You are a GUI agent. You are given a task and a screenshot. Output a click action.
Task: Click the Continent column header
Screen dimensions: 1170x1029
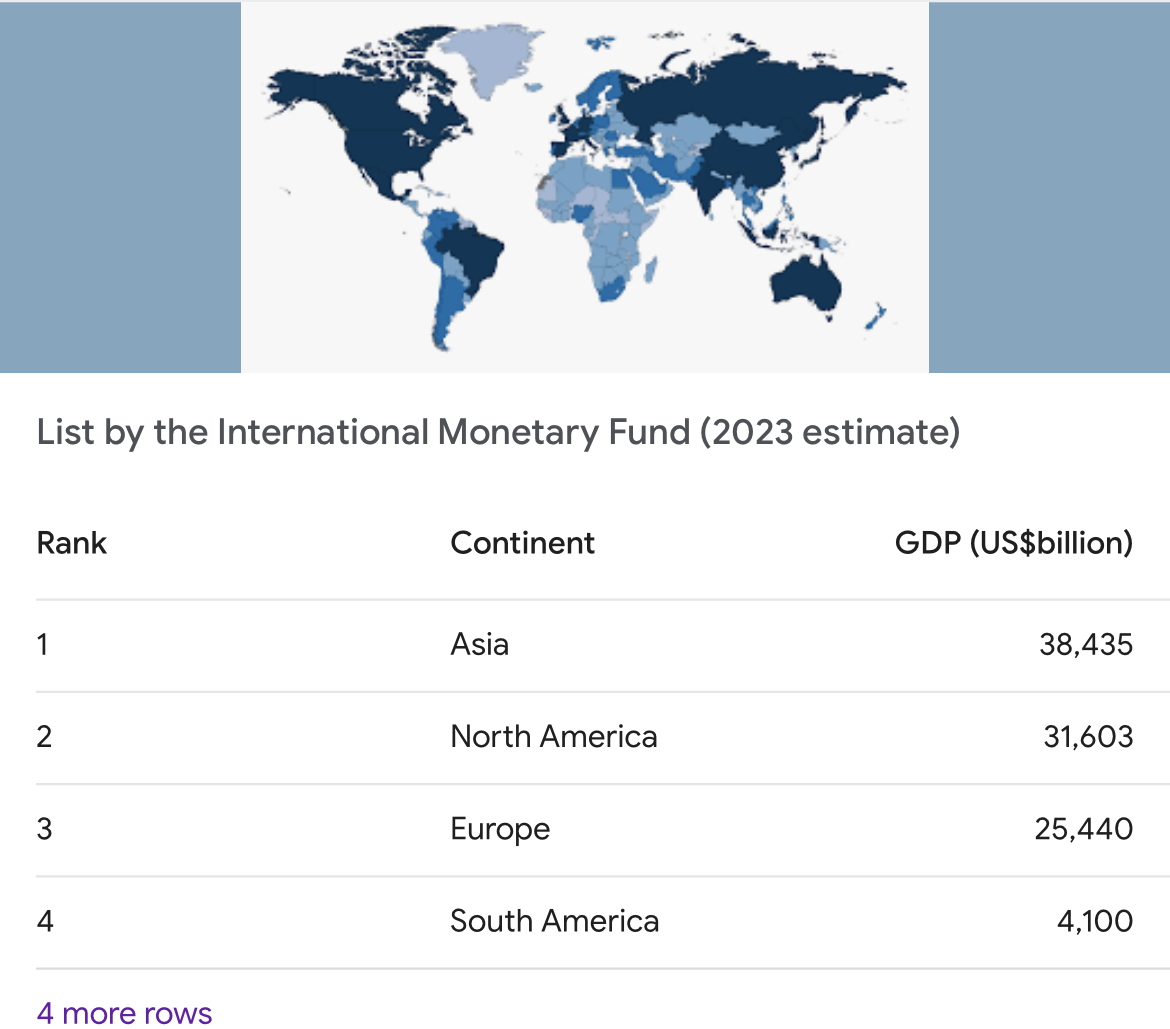[522, 542]
